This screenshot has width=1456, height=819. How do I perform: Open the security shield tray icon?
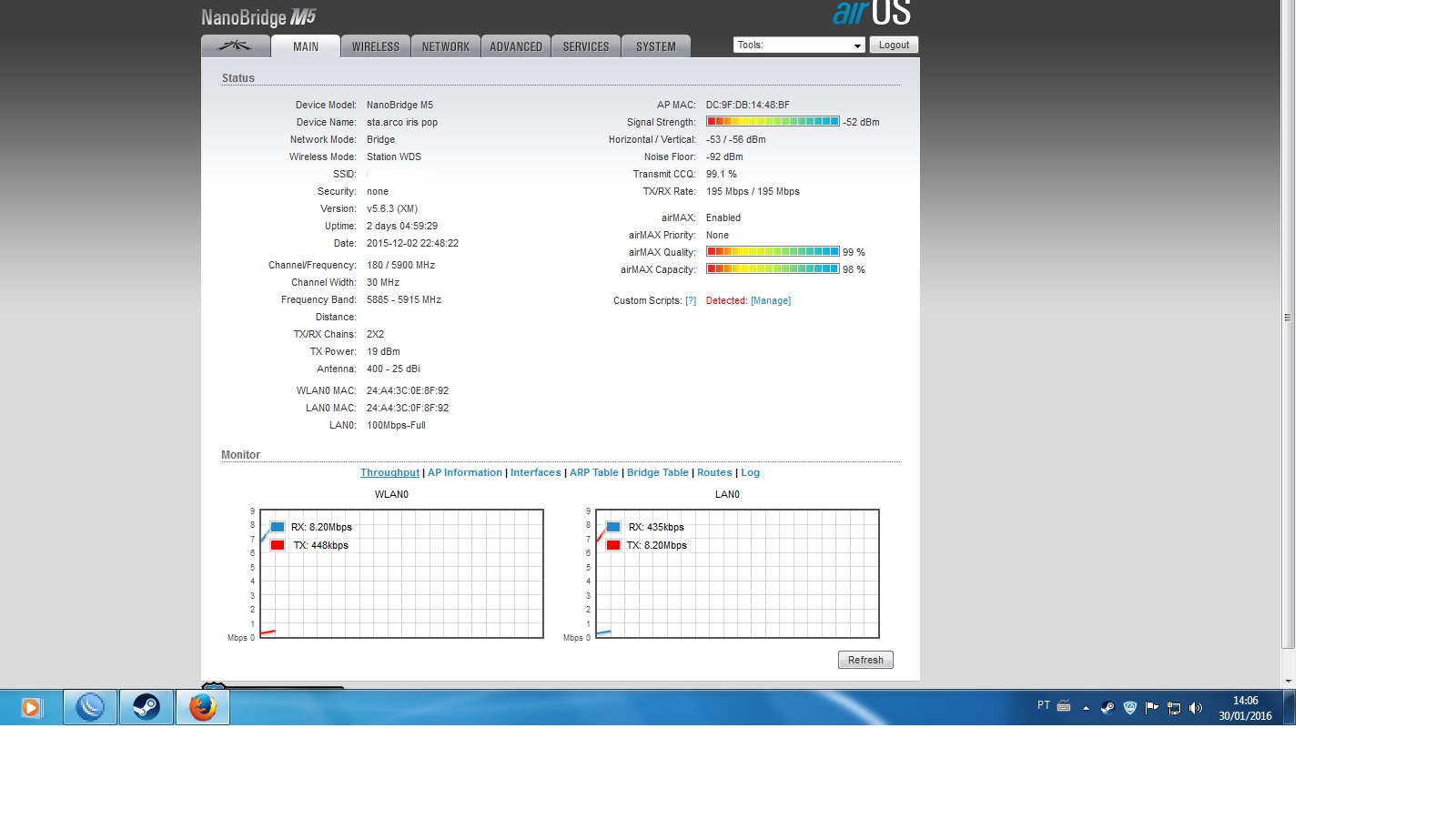click(x=1130, y=708)
